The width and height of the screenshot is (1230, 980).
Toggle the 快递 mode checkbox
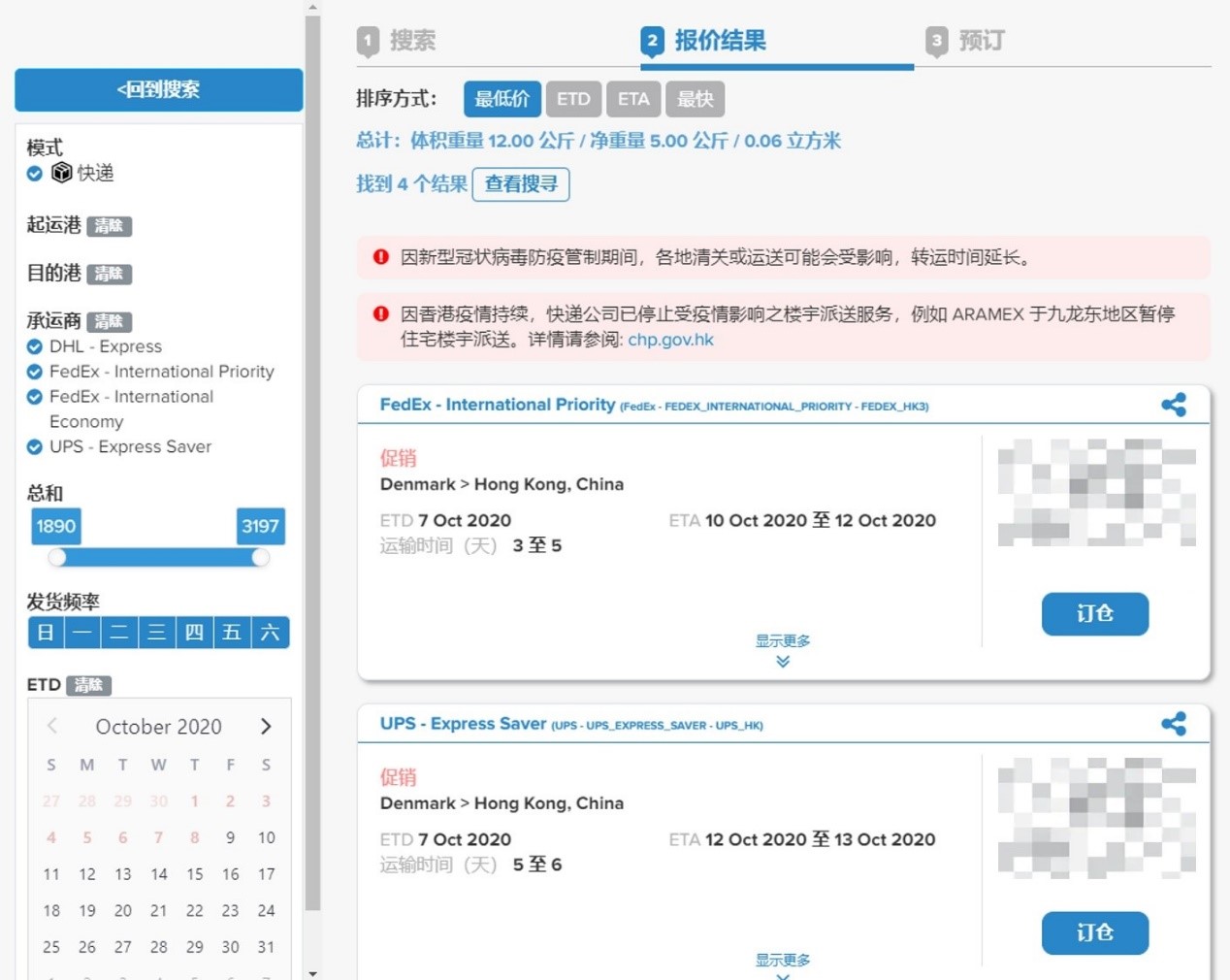[x=35, y=174]
